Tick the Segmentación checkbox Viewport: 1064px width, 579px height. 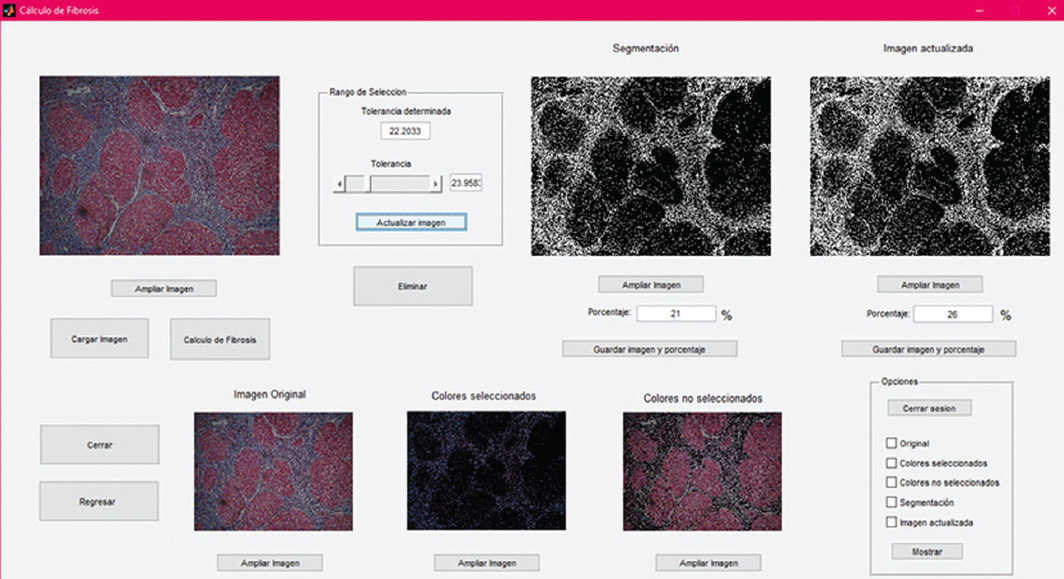(x=891, y=502)
